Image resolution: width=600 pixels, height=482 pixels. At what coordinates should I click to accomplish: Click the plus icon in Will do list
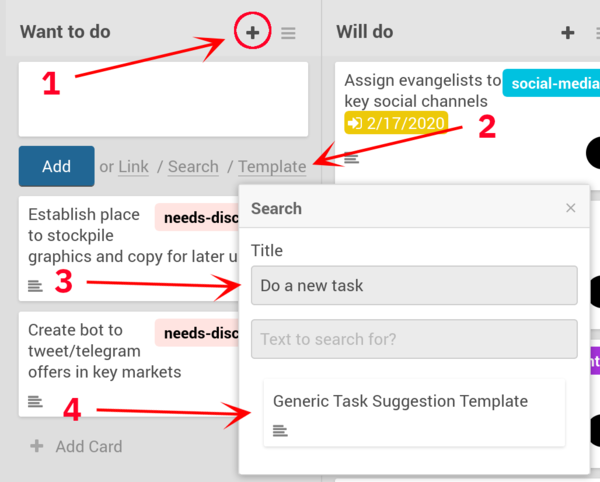[x=568, y=33]
